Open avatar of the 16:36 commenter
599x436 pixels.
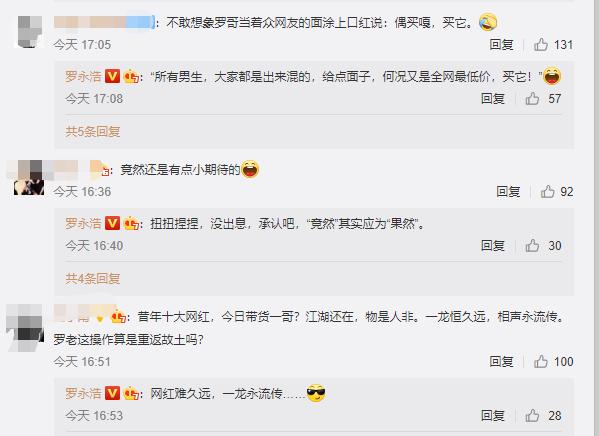pyautogui.click(x=29, y=177)
